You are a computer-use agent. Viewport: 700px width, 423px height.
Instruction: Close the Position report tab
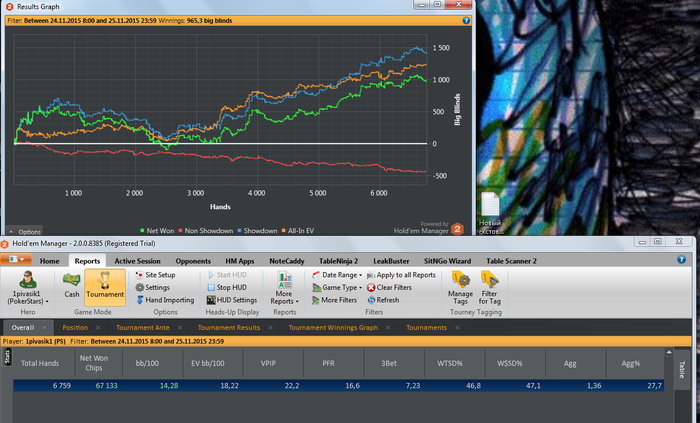[98, 328]
